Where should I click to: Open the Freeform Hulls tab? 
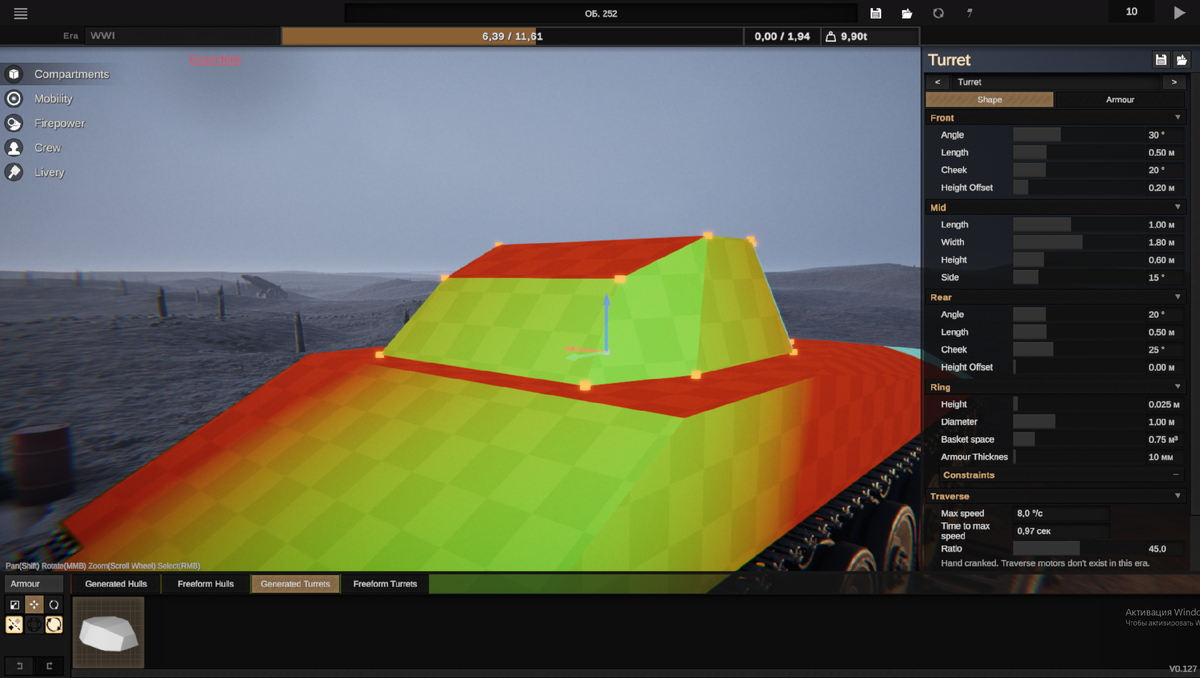tap(206, 584)
